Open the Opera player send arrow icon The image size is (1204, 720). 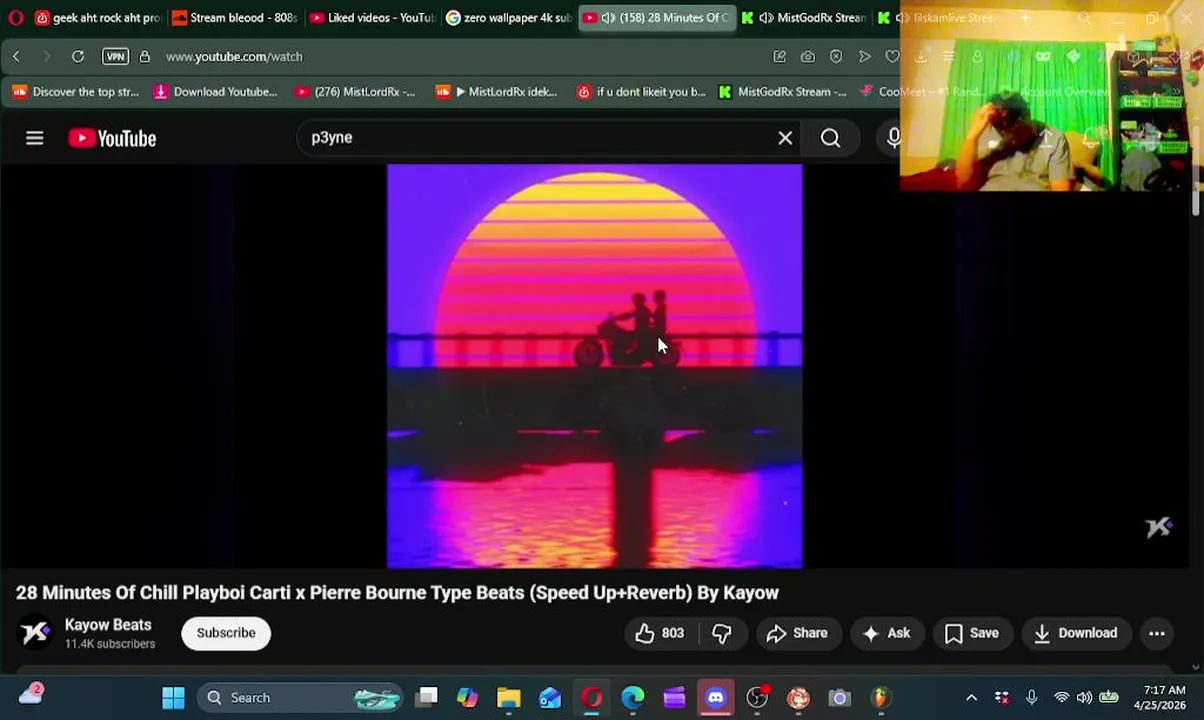tap(864, 57)
